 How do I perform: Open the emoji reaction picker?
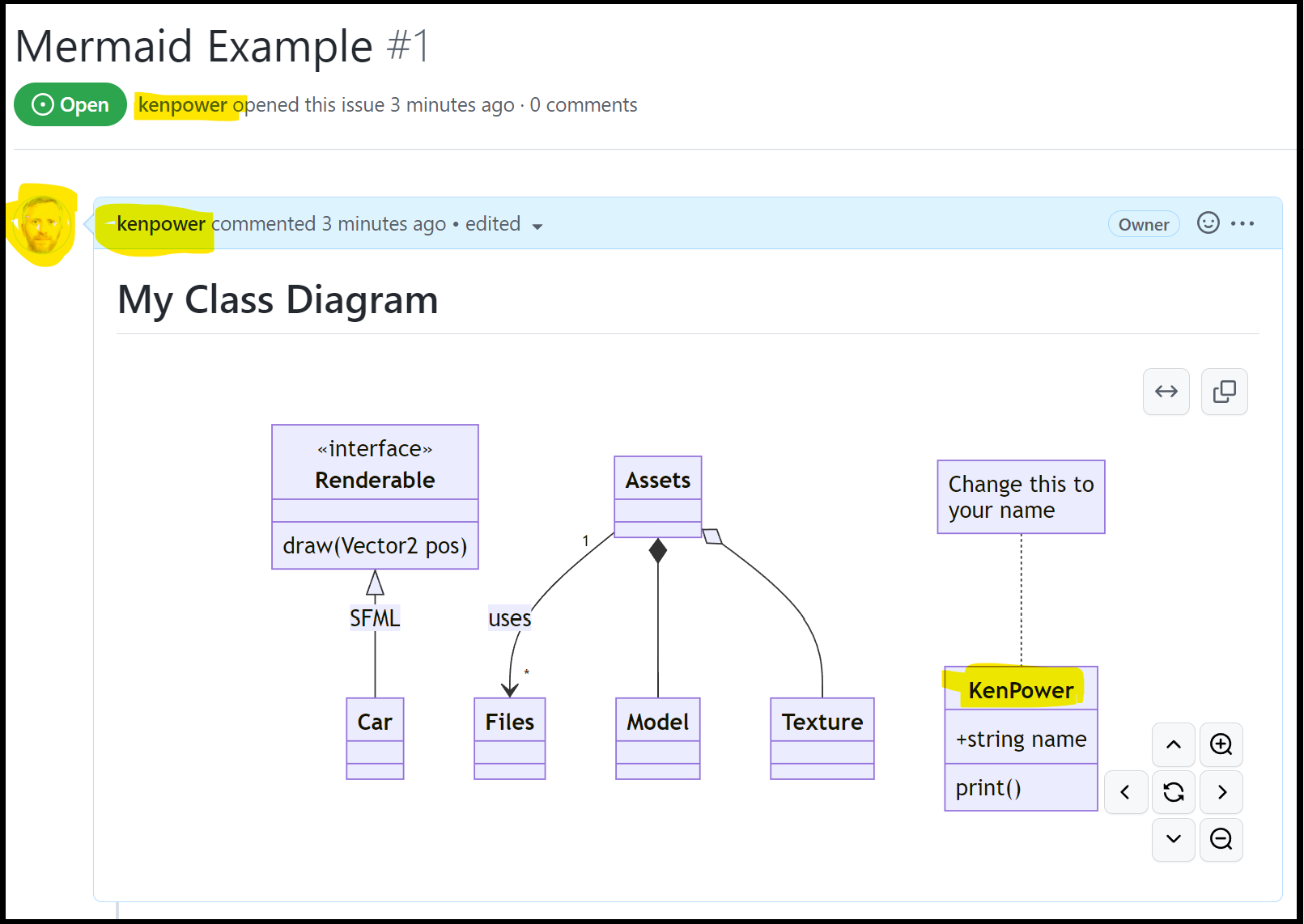(x=1208, y=223)
